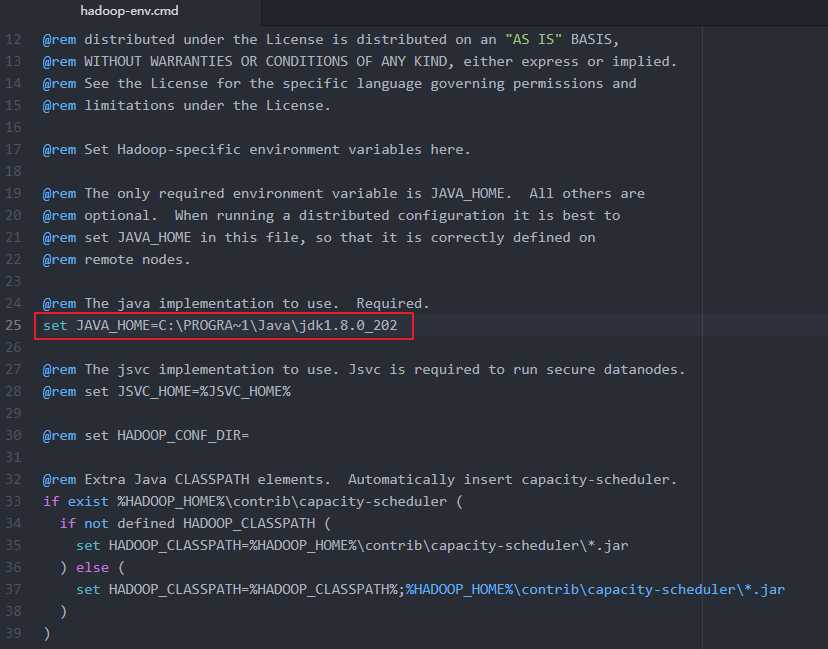
Task: Click line number 39 in the gutter
Action: click(13, 633)
